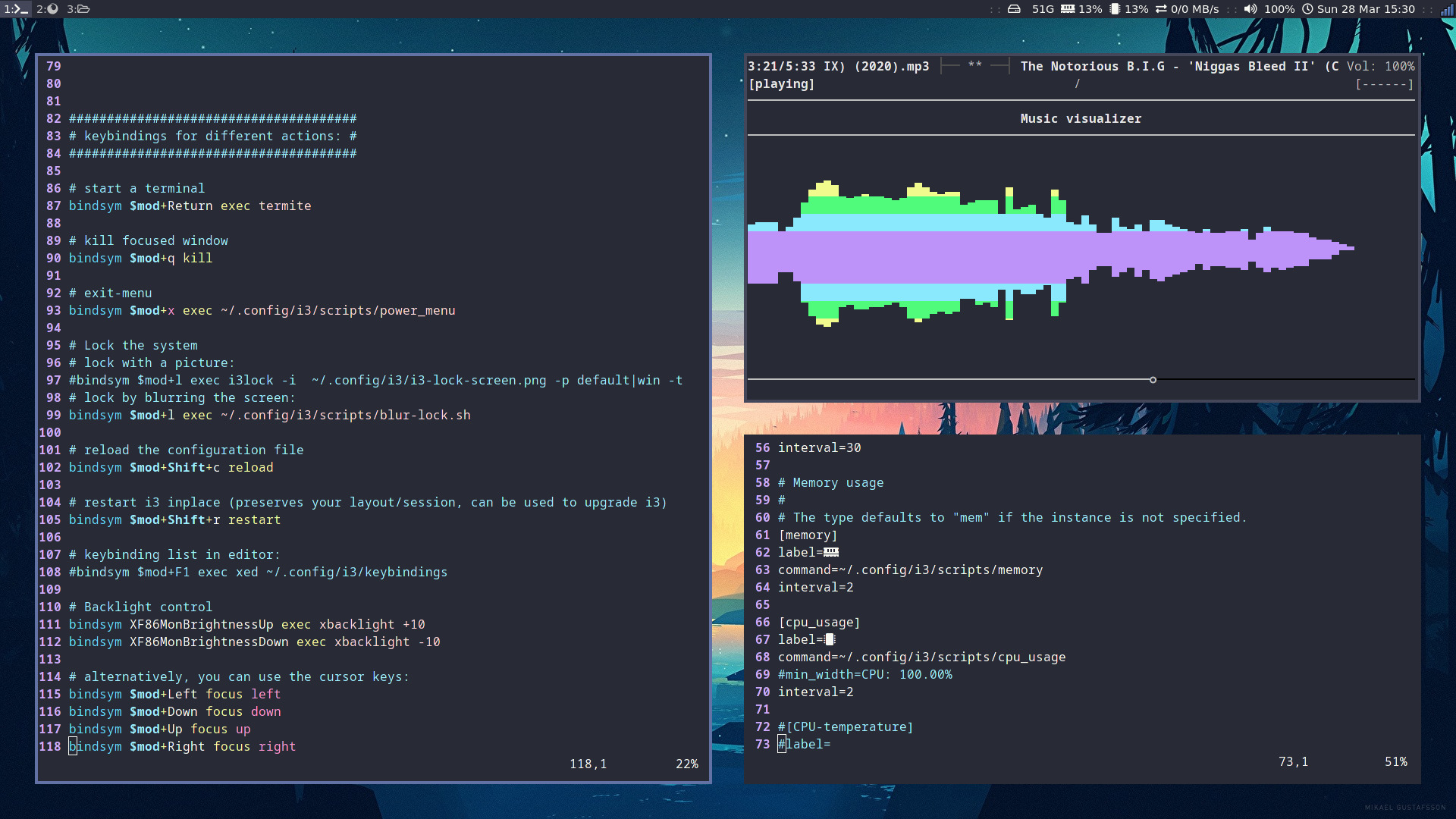The width and height of the screenshot is (1456, 819).
Task: Switch to the terminal workspace 1
Action: (15, 9)
